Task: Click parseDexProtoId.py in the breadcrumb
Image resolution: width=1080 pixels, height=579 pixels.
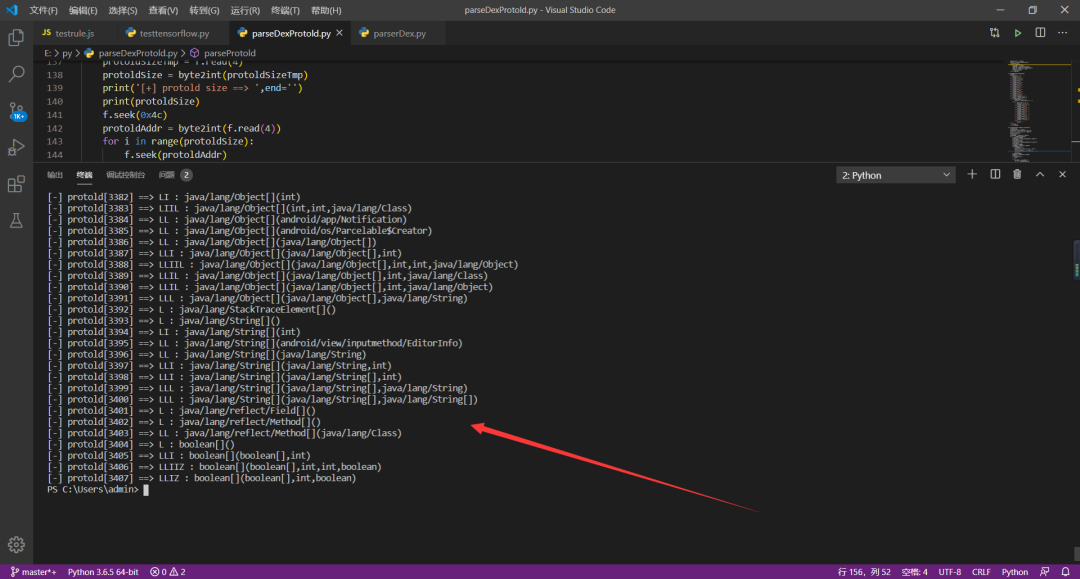Action: click(138, 53)
